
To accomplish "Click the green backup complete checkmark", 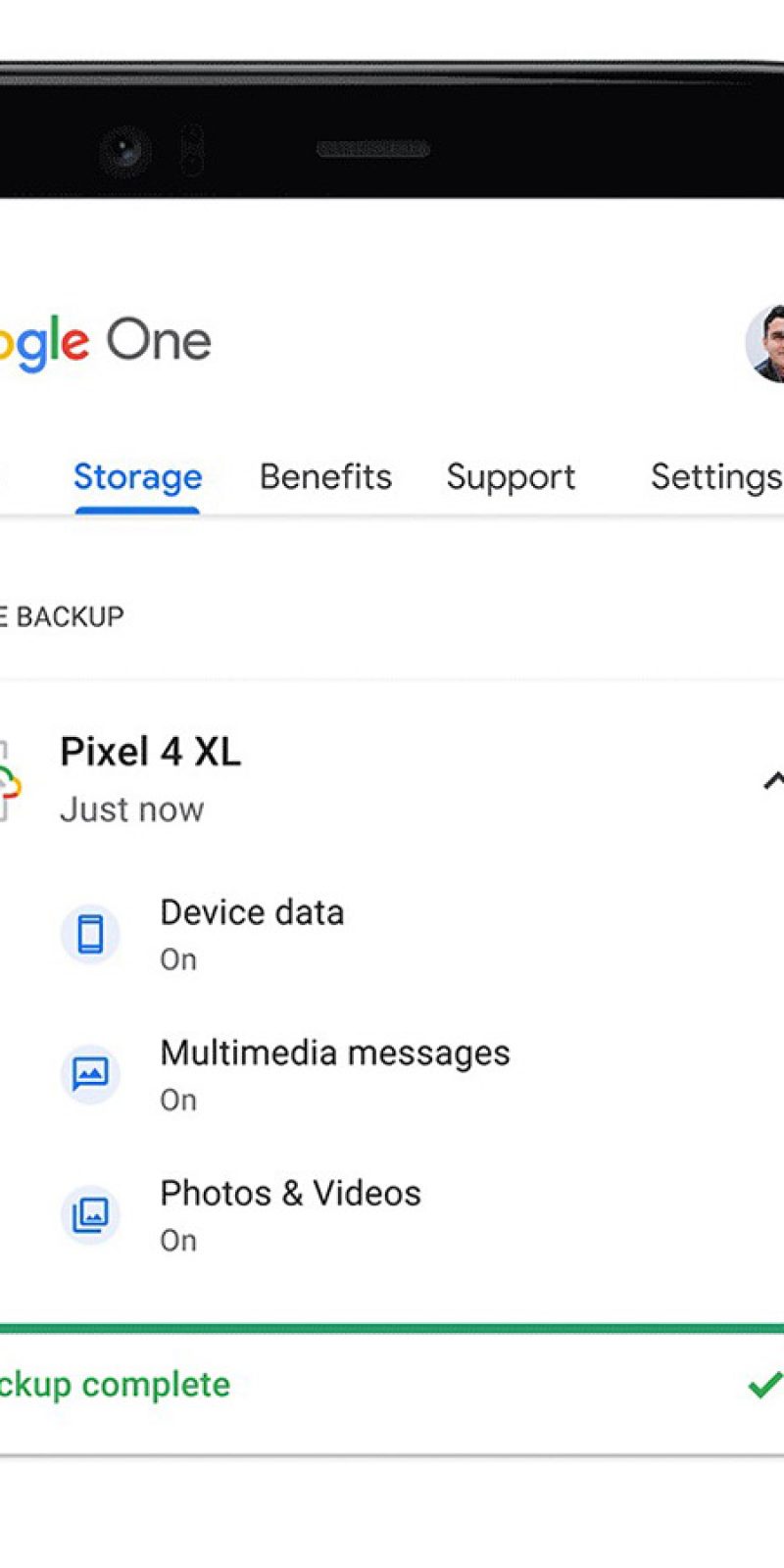I will 765,1385.
